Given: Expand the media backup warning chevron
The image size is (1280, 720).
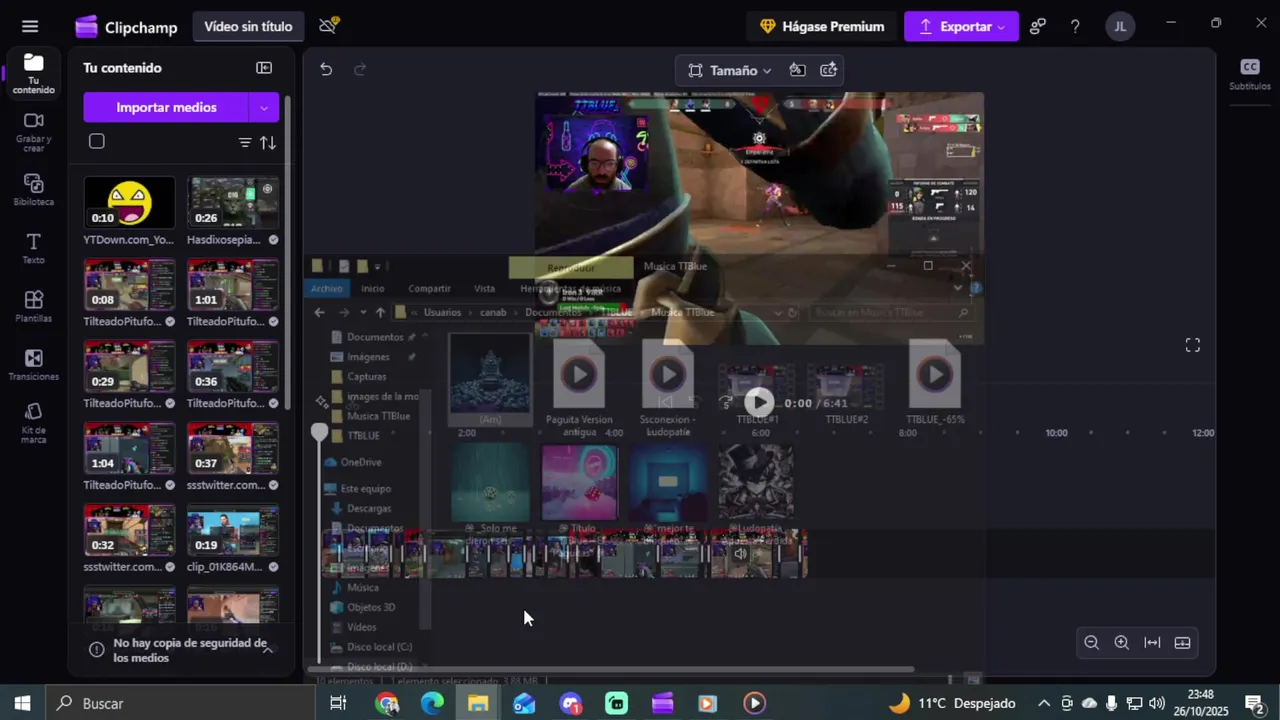Looking at the screenshot, I should click(x=268, y=650).
